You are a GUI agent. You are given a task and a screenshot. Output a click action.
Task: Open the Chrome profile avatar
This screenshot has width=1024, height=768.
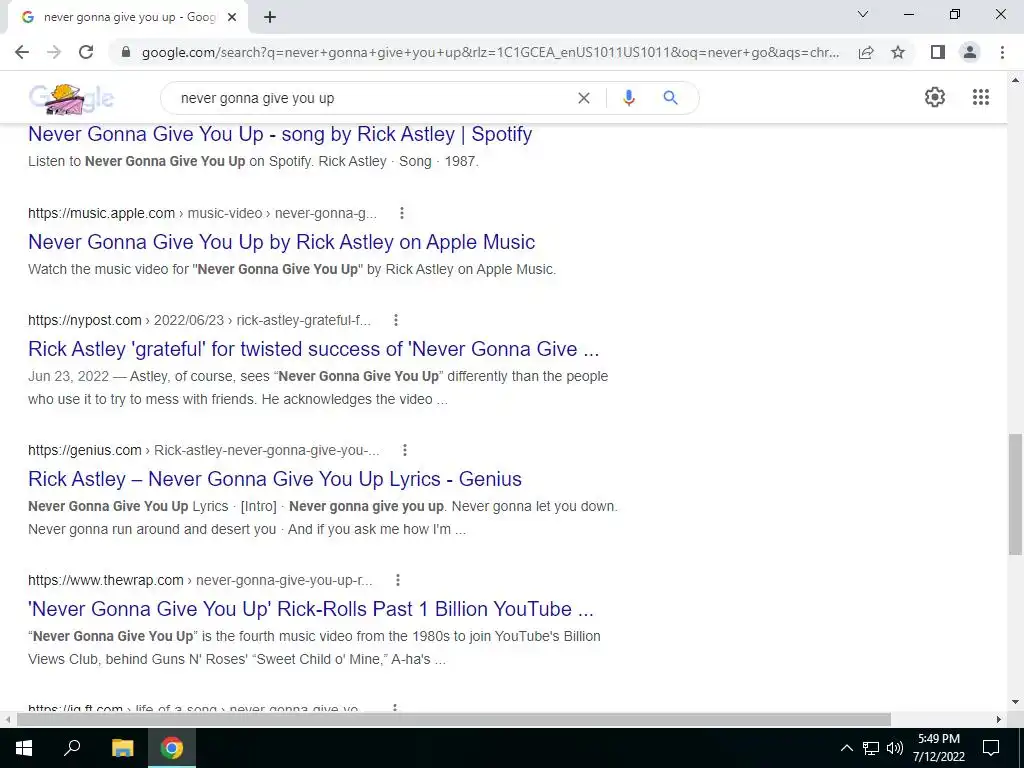970,52
